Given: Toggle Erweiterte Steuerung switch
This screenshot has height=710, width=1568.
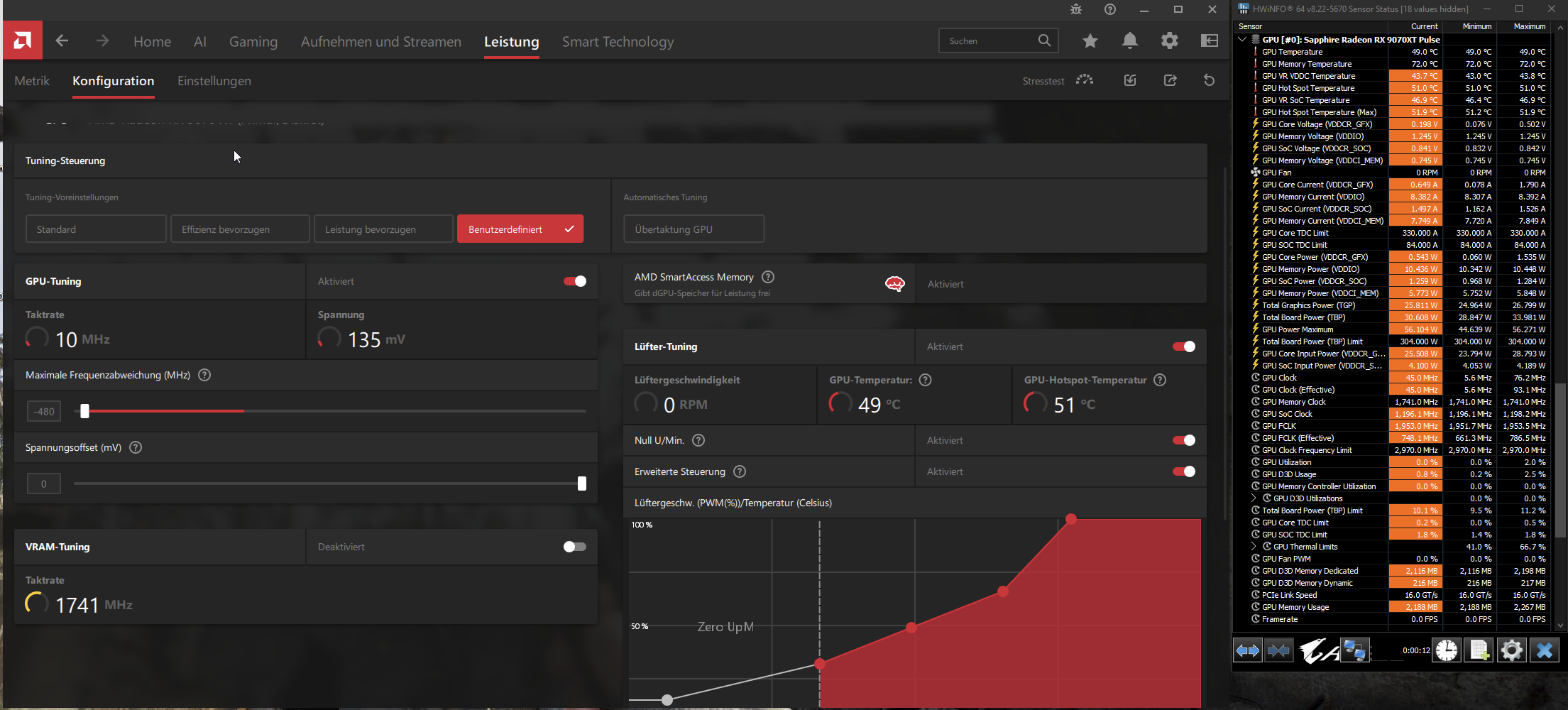Looking at the screenshot, I should (x=1184, y=471).
